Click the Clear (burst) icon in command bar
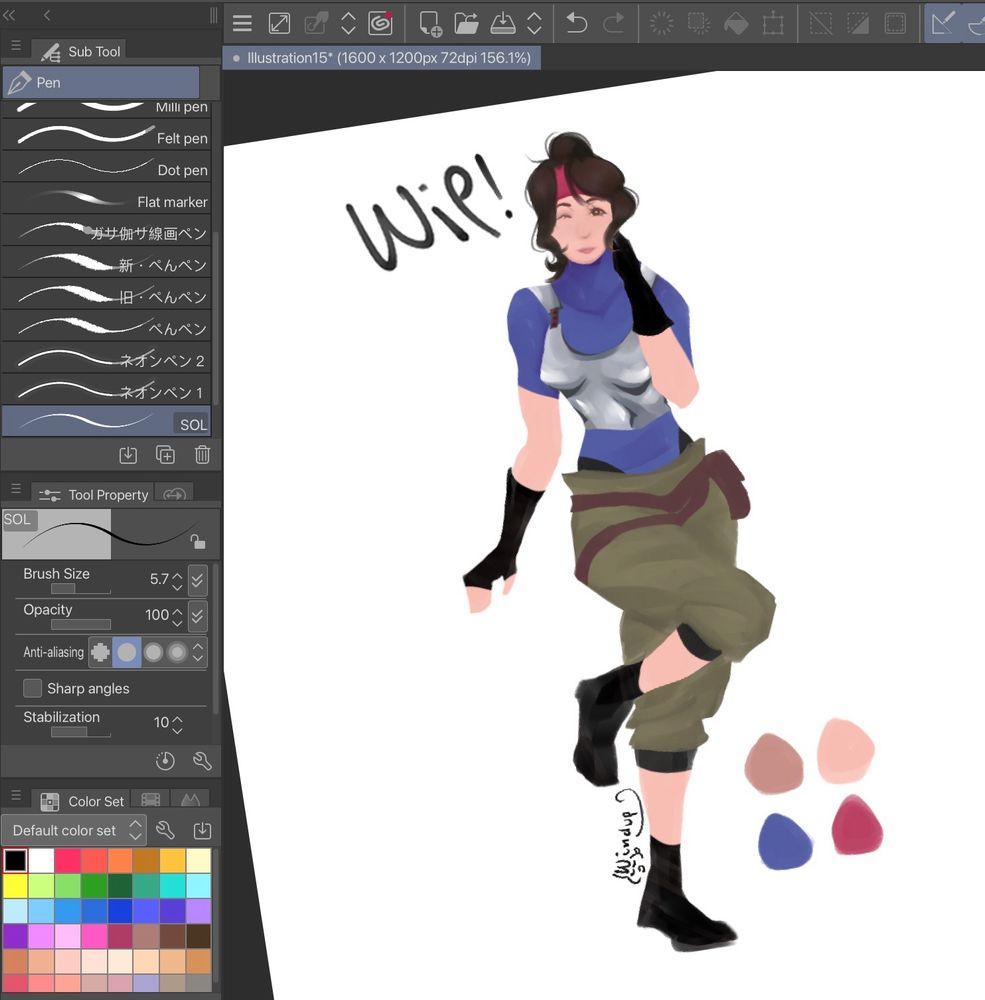 [662, 24]
